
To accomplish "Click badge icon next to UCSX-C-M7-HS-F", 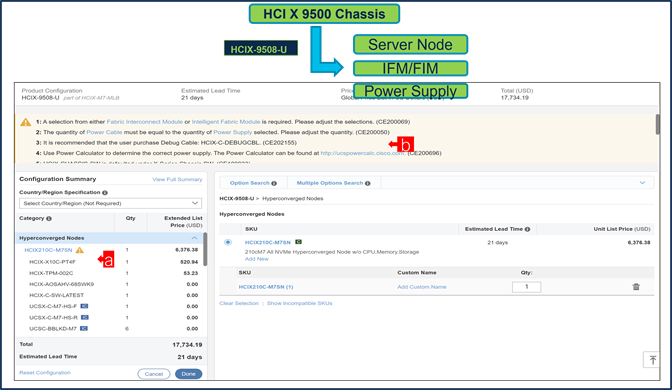I will (x=84, y=306).
